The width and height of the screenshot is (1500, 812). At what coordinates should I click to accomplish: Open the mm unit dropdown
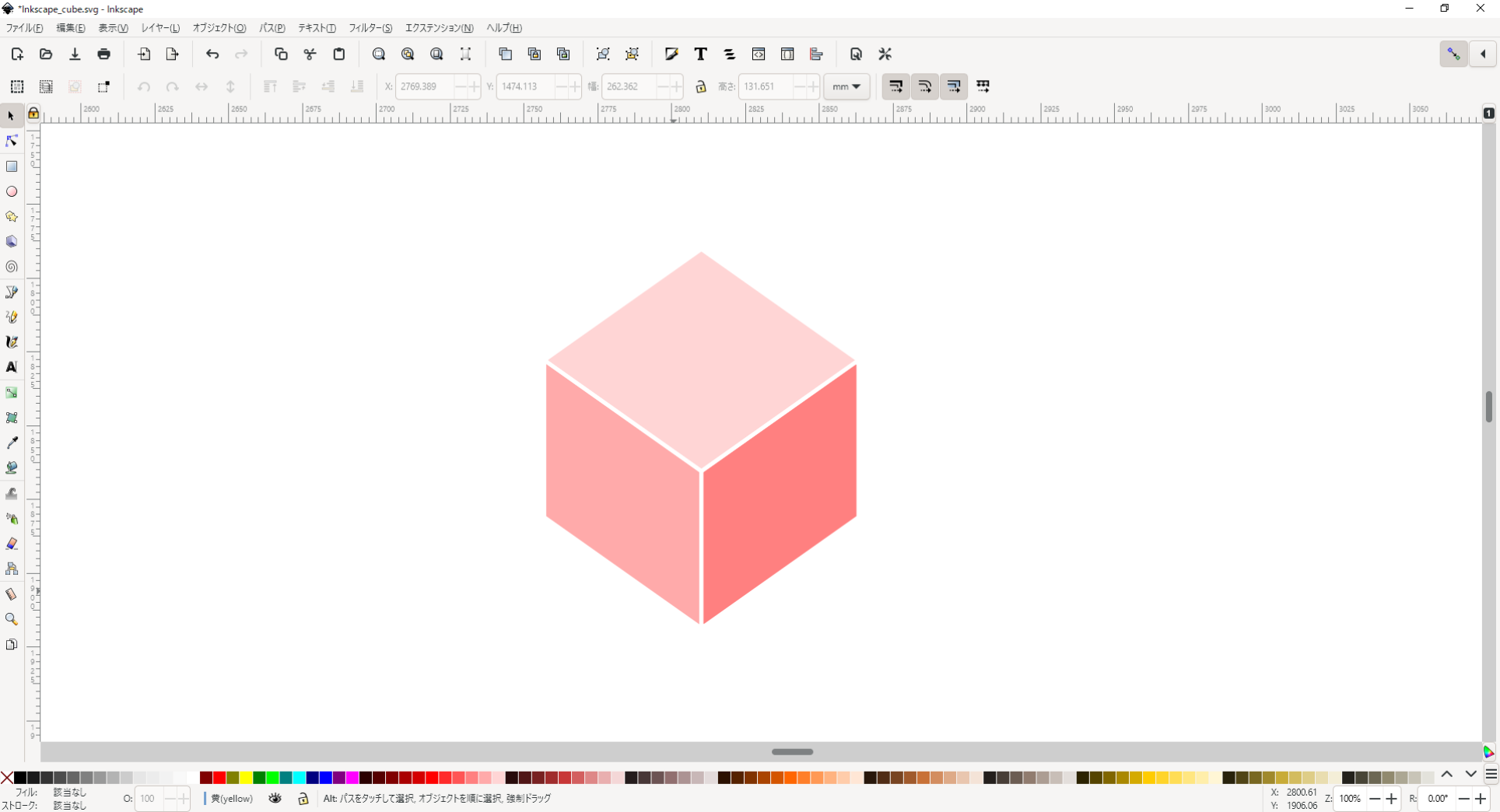[846, 86]
